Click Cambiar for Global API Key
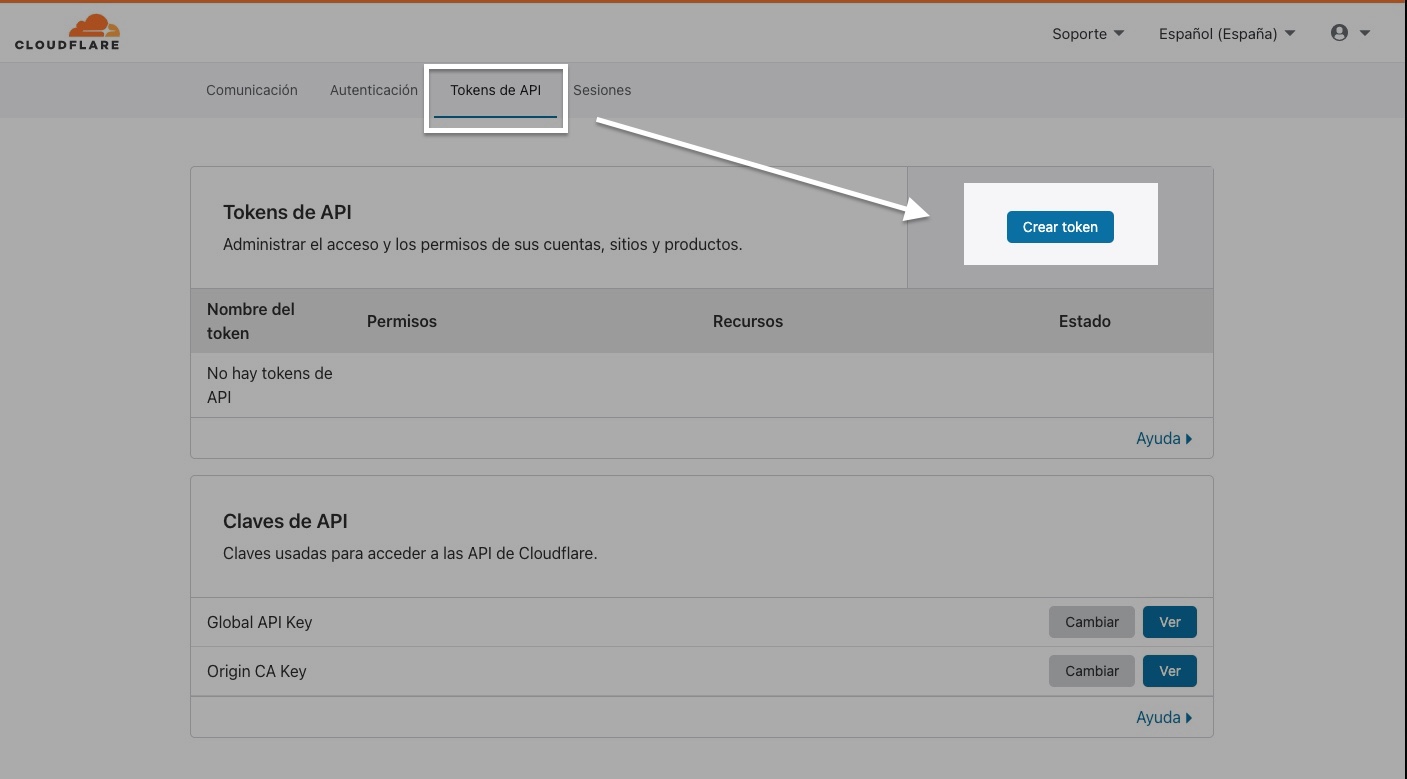This screenshot has width=1407, height=779. click(x=1091, y=622)
